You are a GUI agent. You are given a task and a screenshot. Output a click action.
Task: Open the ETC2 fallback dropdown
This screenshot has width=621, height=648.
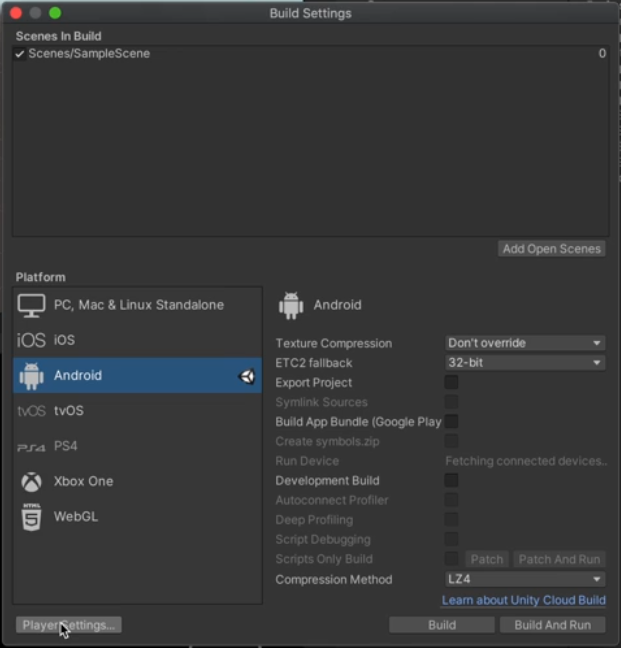(x=525, y=363)
